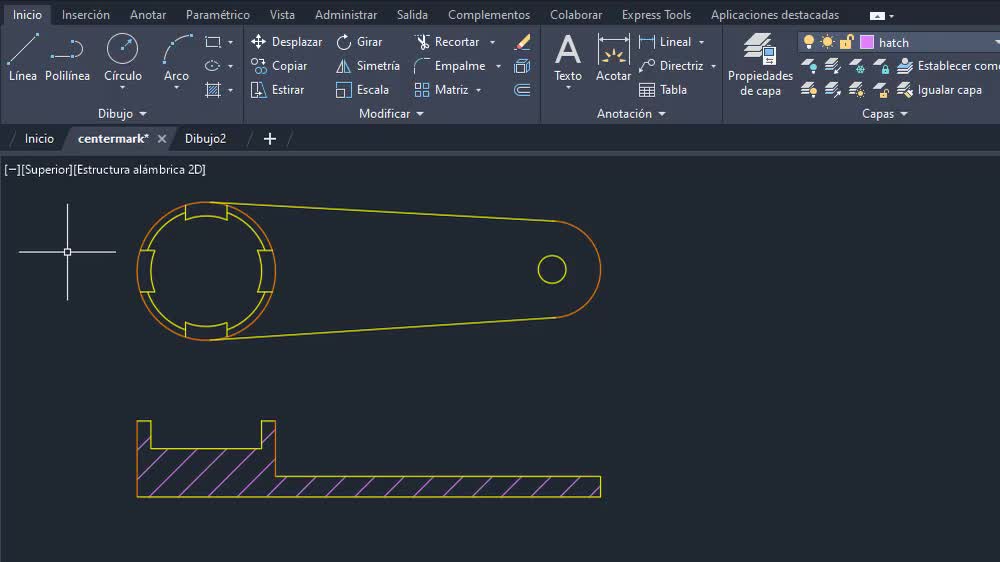Activate the Escala scale tool
The image size is (1000, 562).
[x=362, y=90]
